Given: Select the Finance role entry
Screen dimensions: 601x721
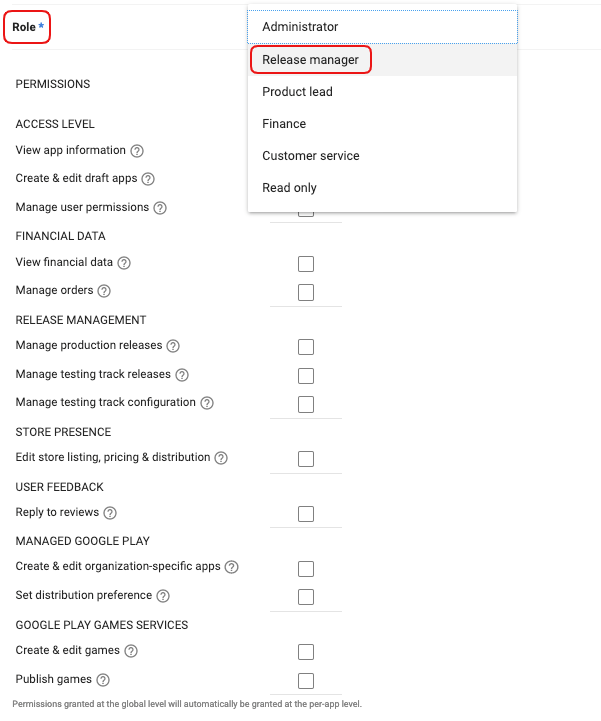Looking at the screenshot, I should [x=284, y=124].
